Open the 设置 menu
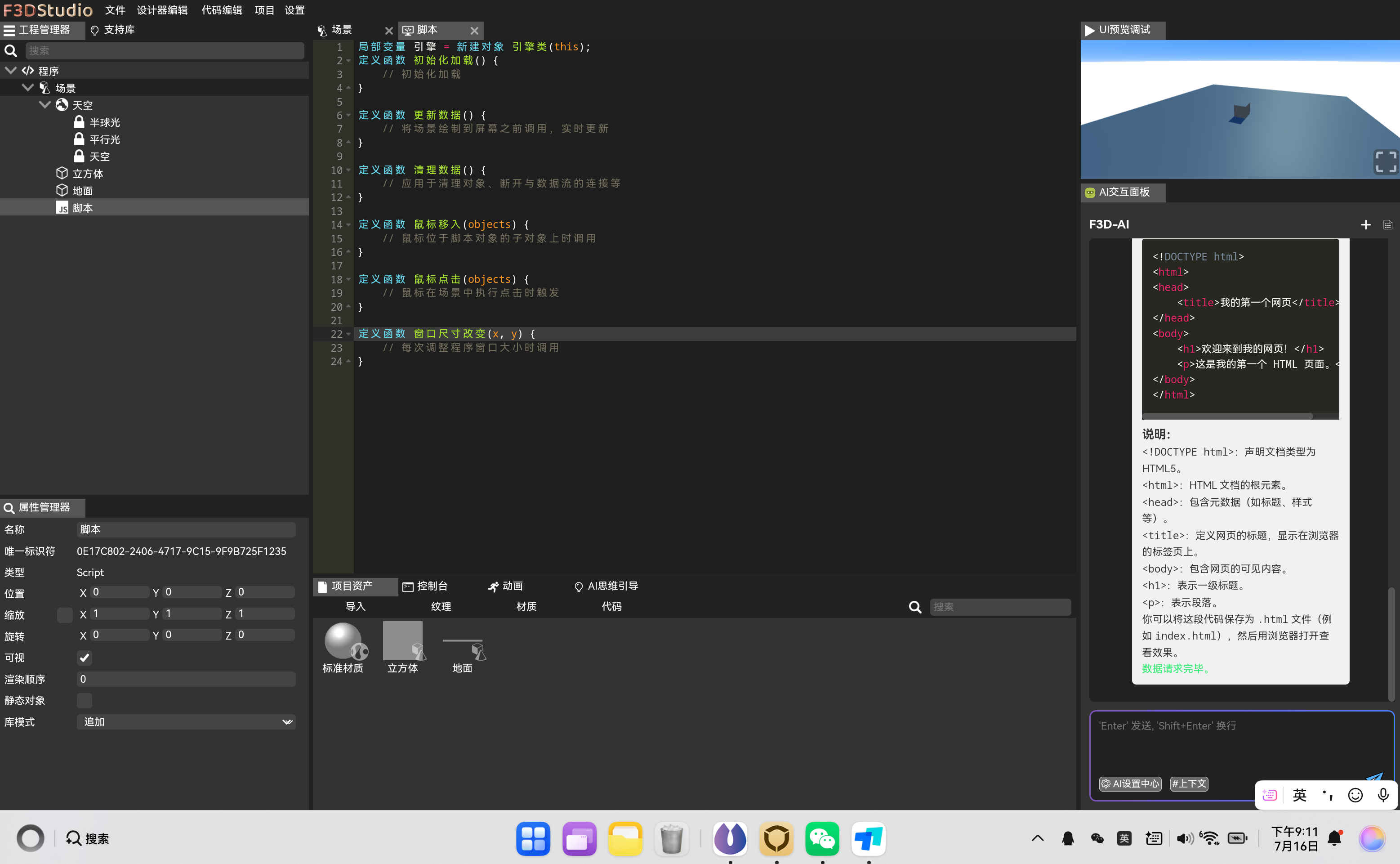Screen dimensions: 1400x864 (295, 10)
